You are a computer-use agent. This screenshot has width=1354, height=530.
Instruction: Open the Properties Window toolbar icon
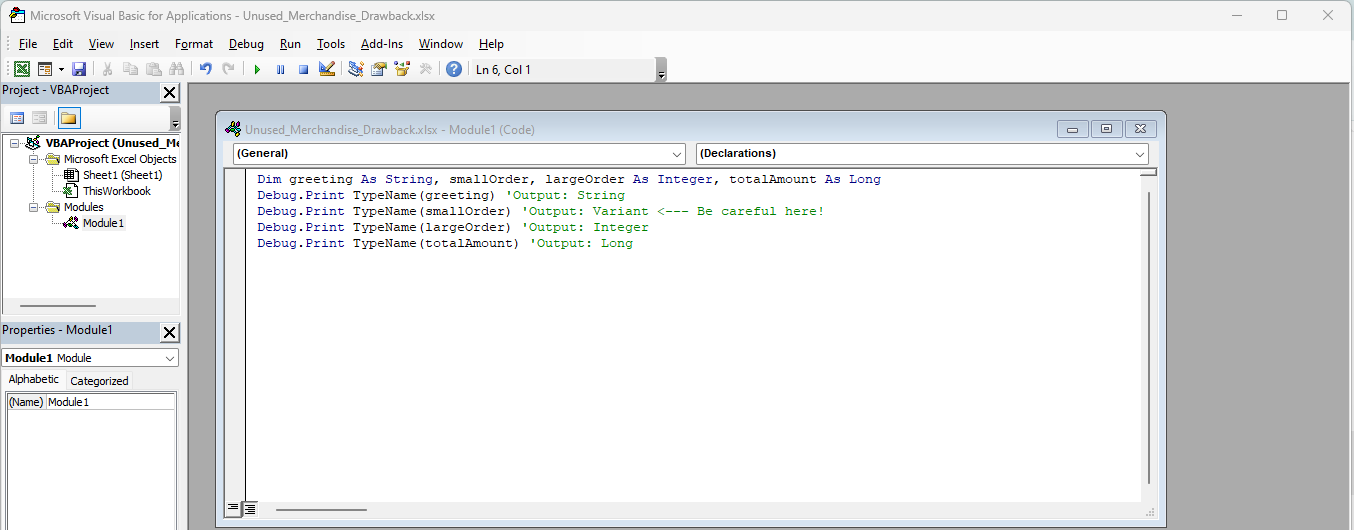(x=379, y=69)
